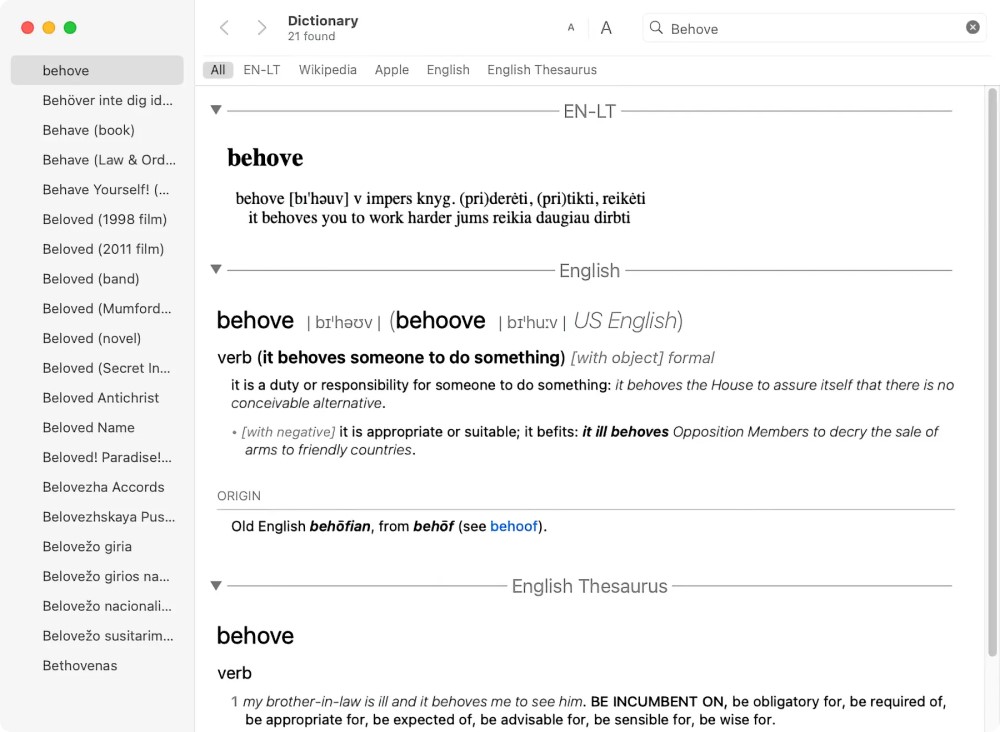Screen dimensions: 1000x732
Task: Decrease text size with small A
Action: click(x=571, y=27)
